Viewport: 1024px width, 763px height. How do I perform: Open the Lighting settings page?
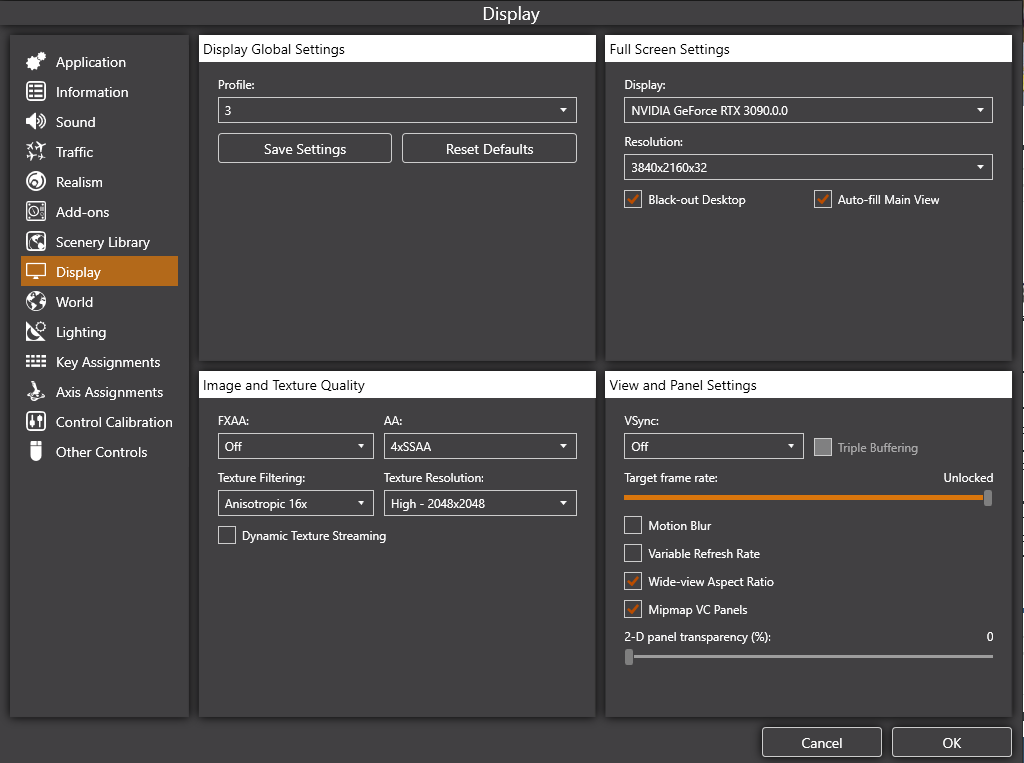point(99,333)
